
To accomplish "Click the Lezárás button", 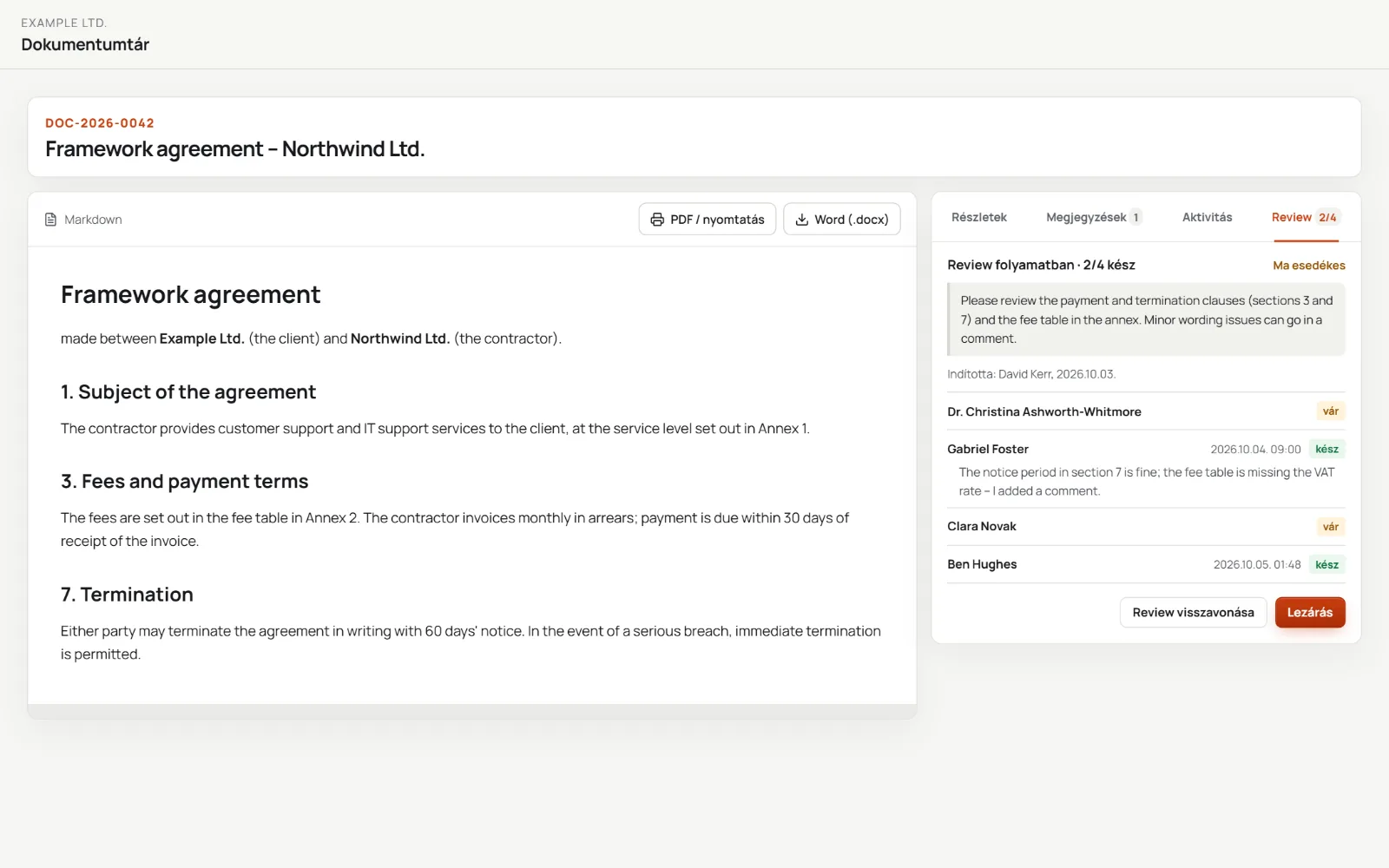I will pyautogui.click(x=1310, y=613).
